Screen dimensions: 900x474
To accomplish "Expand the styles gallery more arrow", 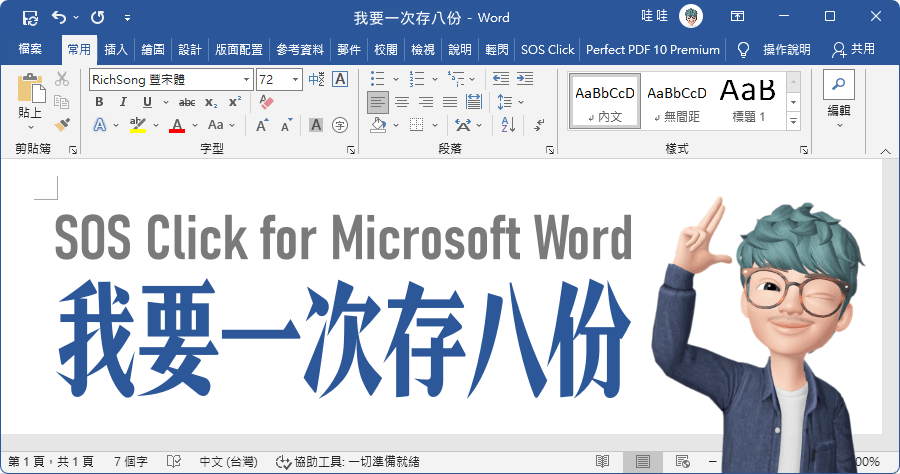I will pyautogui.click(x=793, y=121).
